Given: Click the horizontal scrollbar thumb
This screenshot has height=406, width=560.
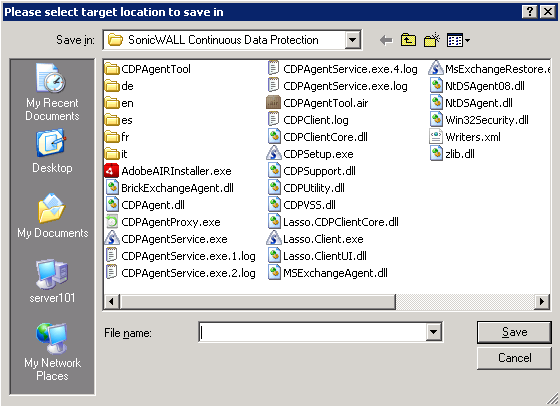Looking at the screenshot, I should point(257,301).
